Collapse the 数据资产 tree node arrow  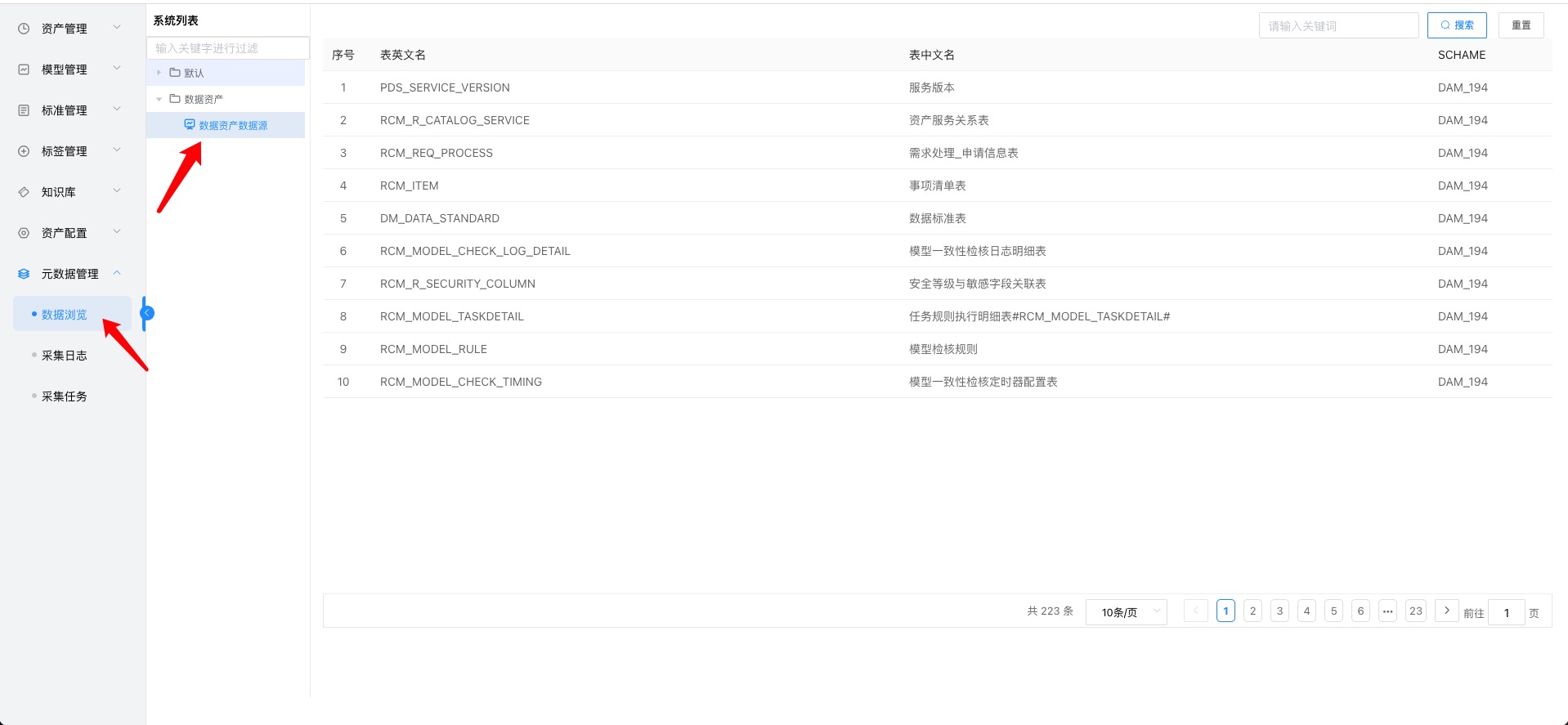click(x=159, y=99)
